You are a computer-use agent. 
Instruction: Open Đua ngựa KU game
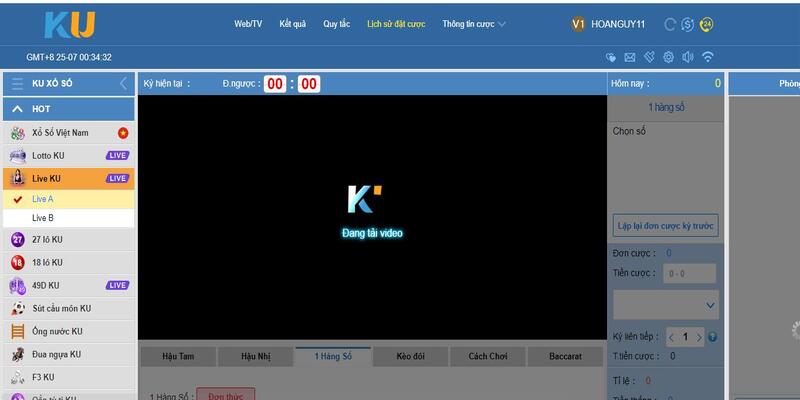pyautogui.click(x=69, y=354)
